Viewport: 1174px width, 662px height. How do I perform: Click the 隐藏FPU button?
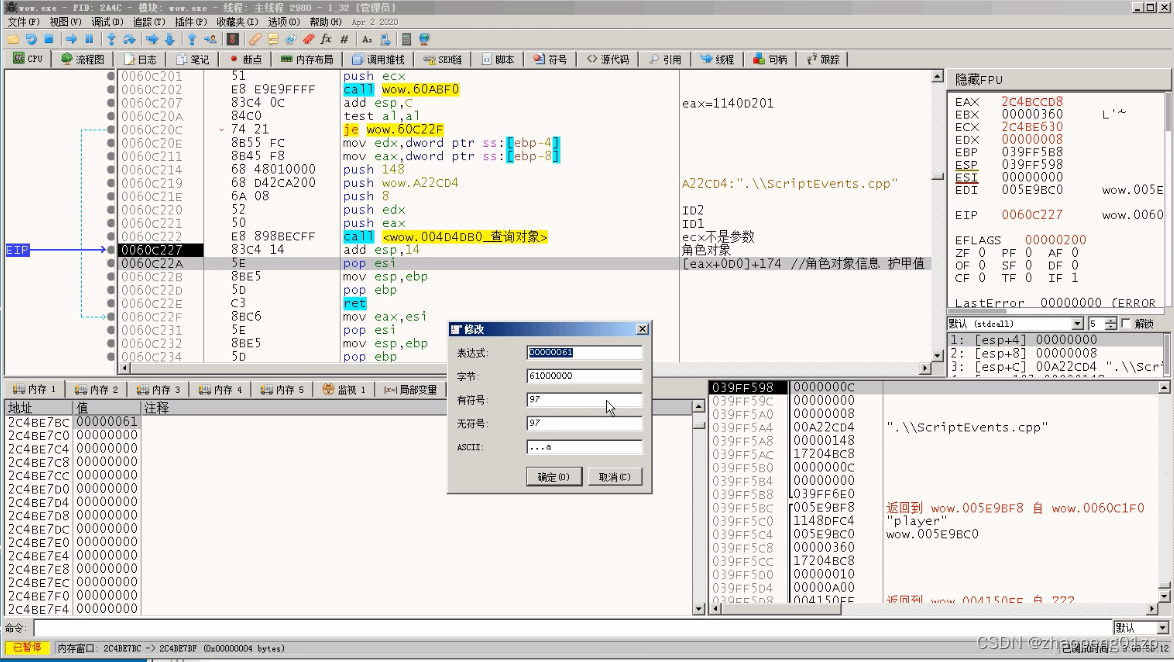tap(1059, 79)
